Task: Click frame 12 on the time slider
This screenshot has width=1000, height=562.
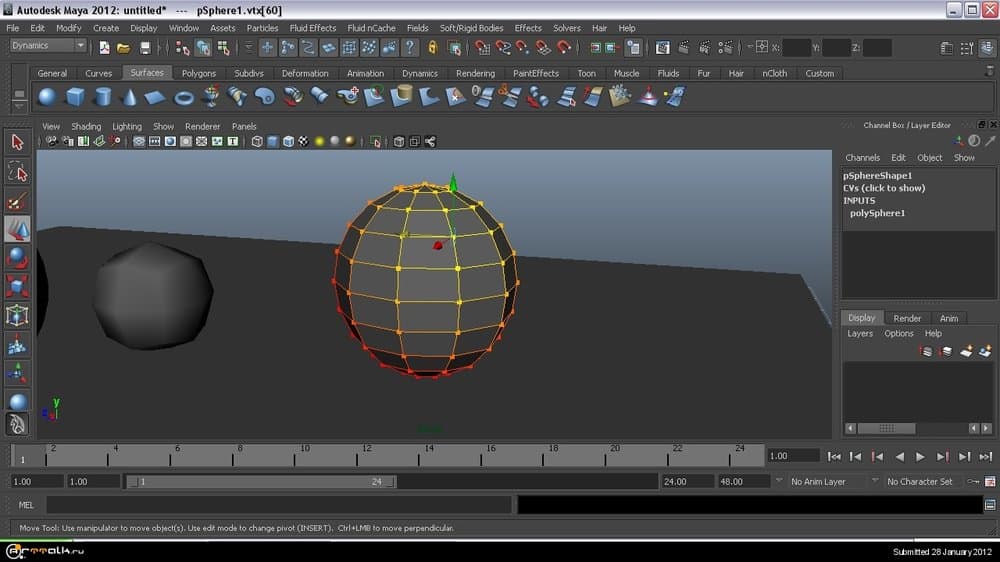Action: [366, 457]
